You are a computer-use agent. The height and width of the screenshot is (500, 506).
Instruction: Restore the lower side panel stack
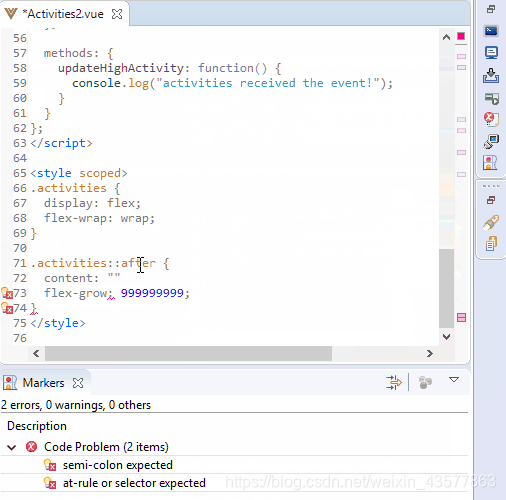[x=491, y=200]
